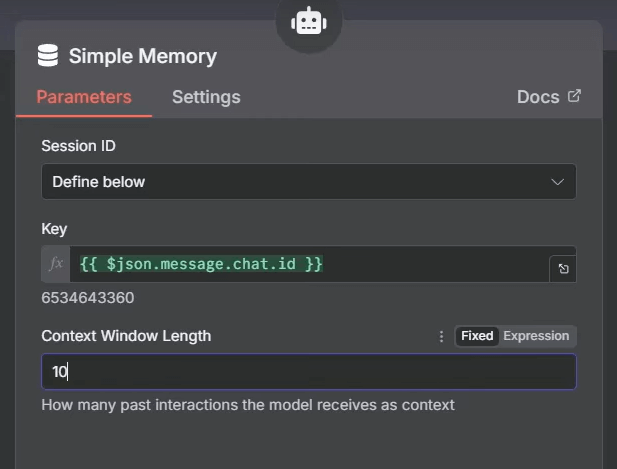Select Expression mode for Context Window Length
This screenshot has width=617, height=469.
pyautogui.click(x=536, y=336)
